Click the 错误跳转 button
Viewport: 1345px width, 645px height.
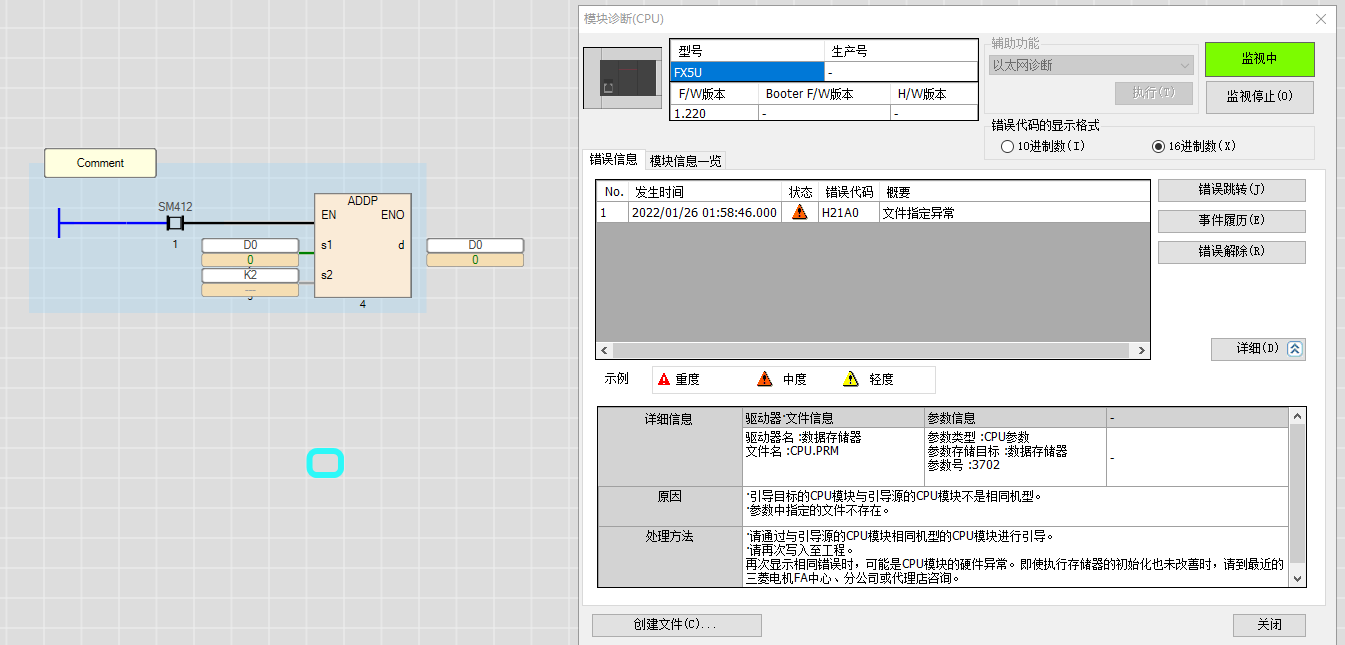point(1231,190)
